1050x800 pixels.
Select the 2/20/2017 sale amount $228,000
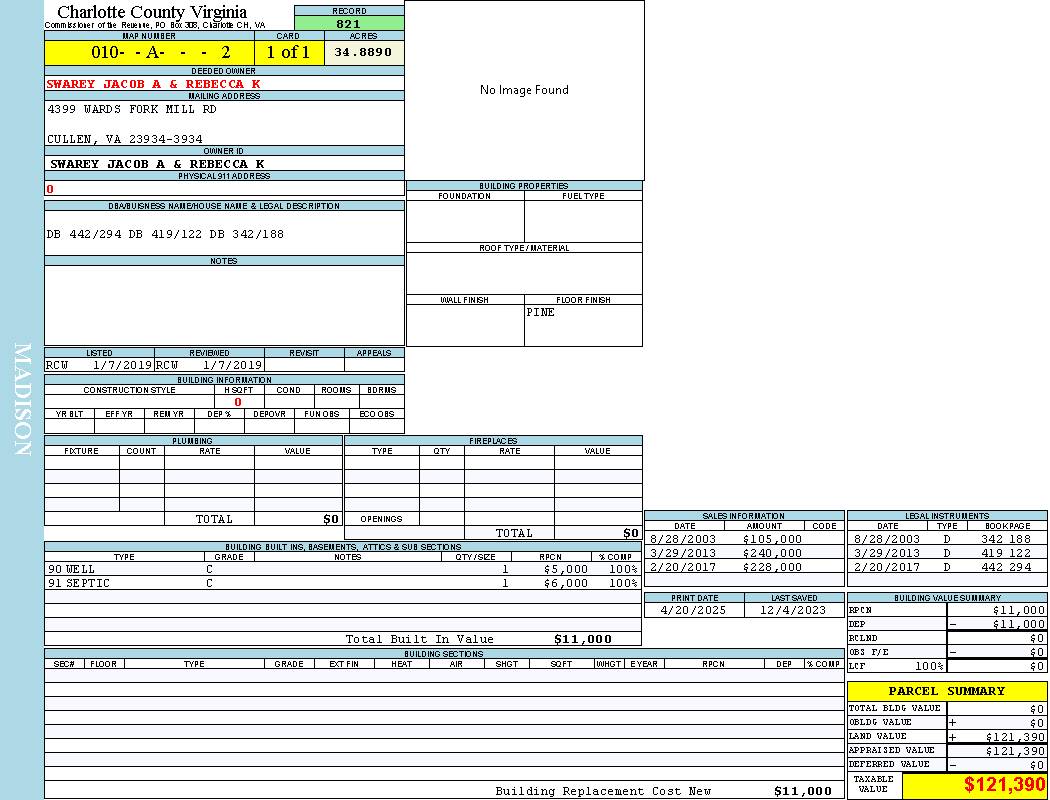[x=772, y=567]
